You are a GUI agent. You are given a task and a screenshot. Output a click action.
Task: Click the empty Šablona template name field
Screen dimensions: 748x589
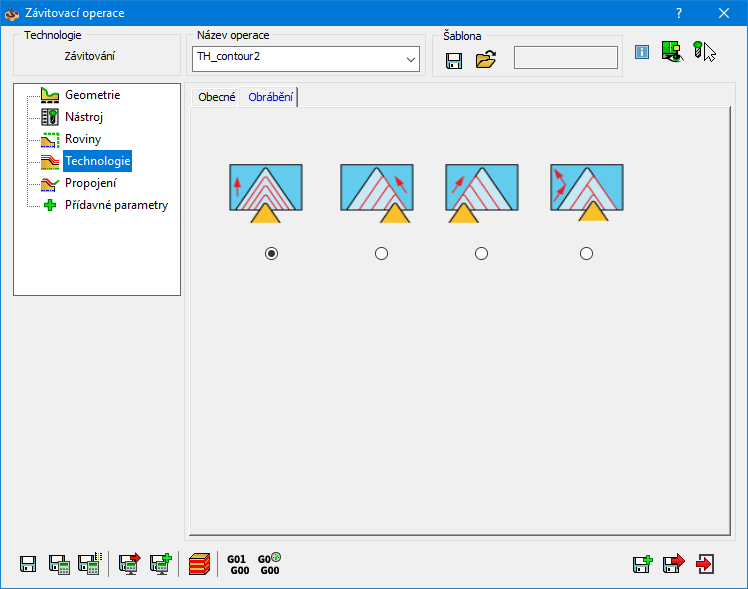(x=565, y=58)
